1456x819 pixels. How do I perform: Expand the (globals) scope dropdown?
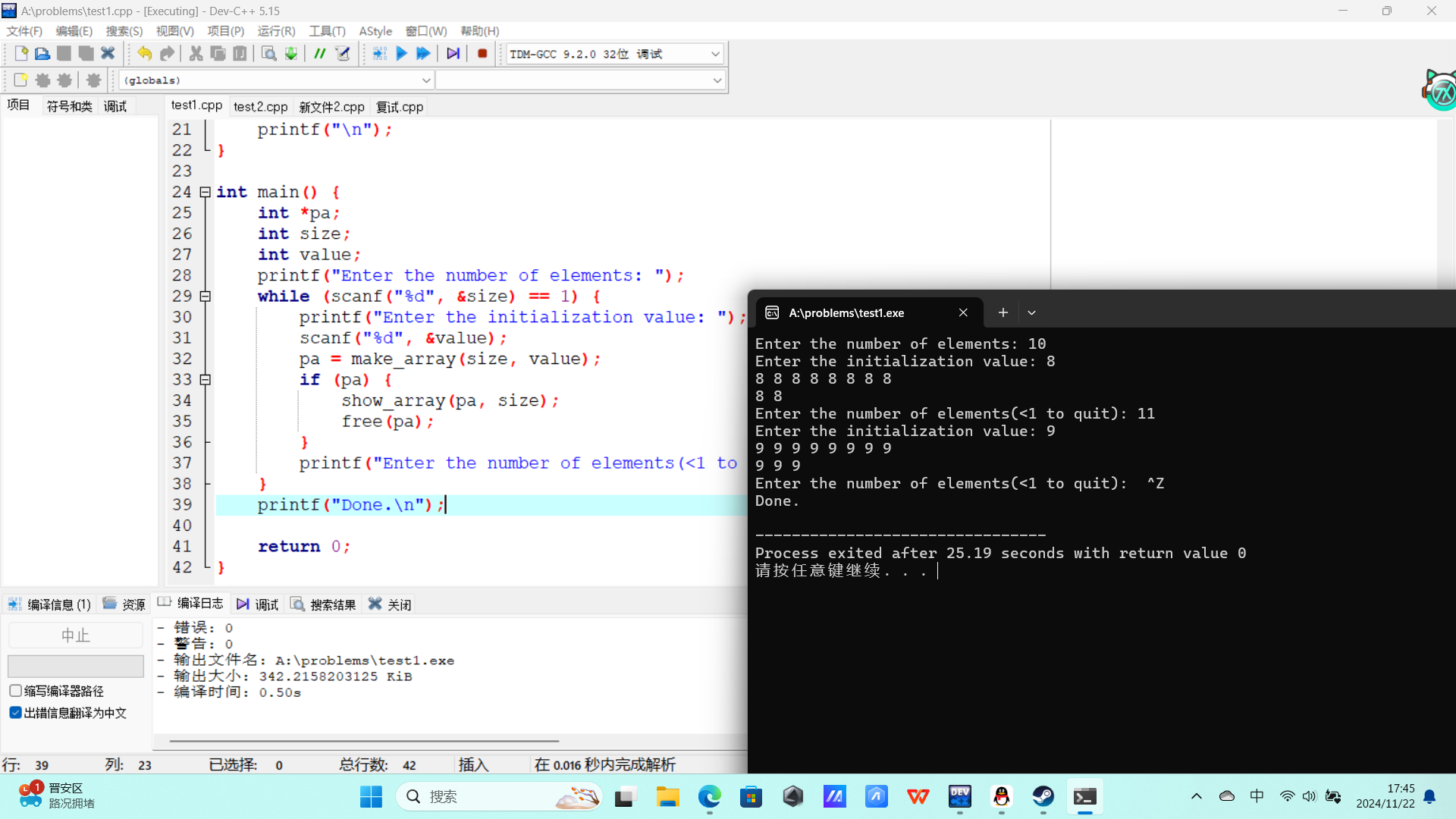tap(425, 80)
